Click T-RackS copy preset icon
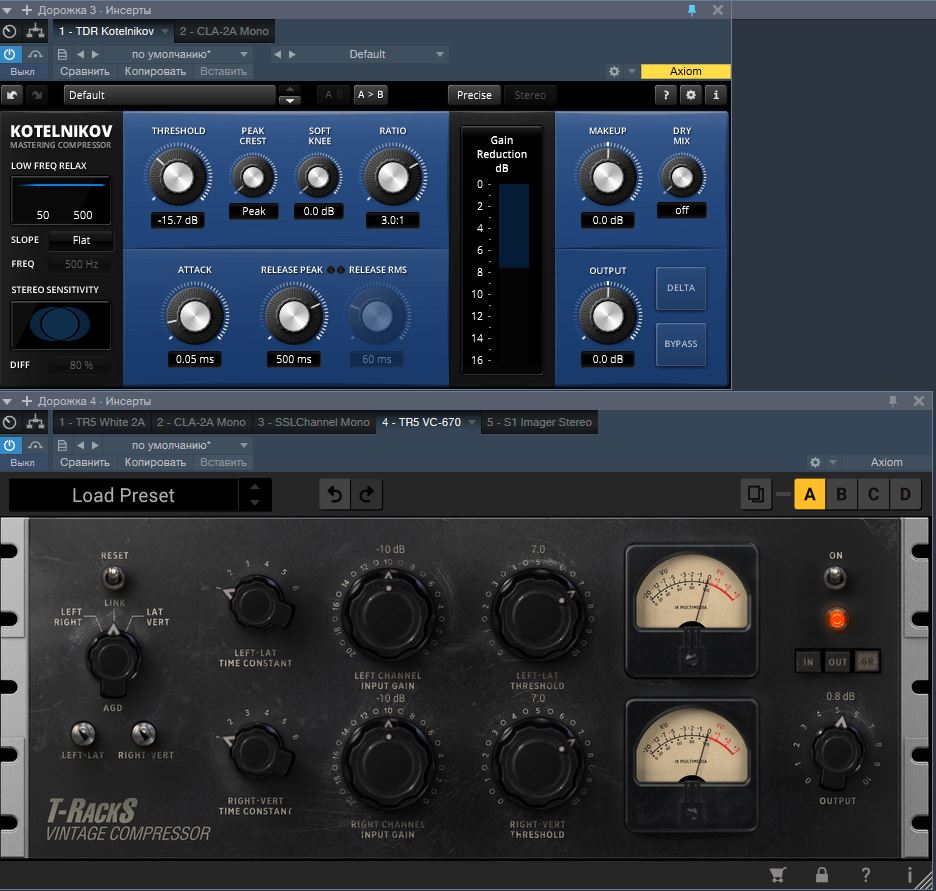This screenshot has width=936, height=891. pos(756,494)
